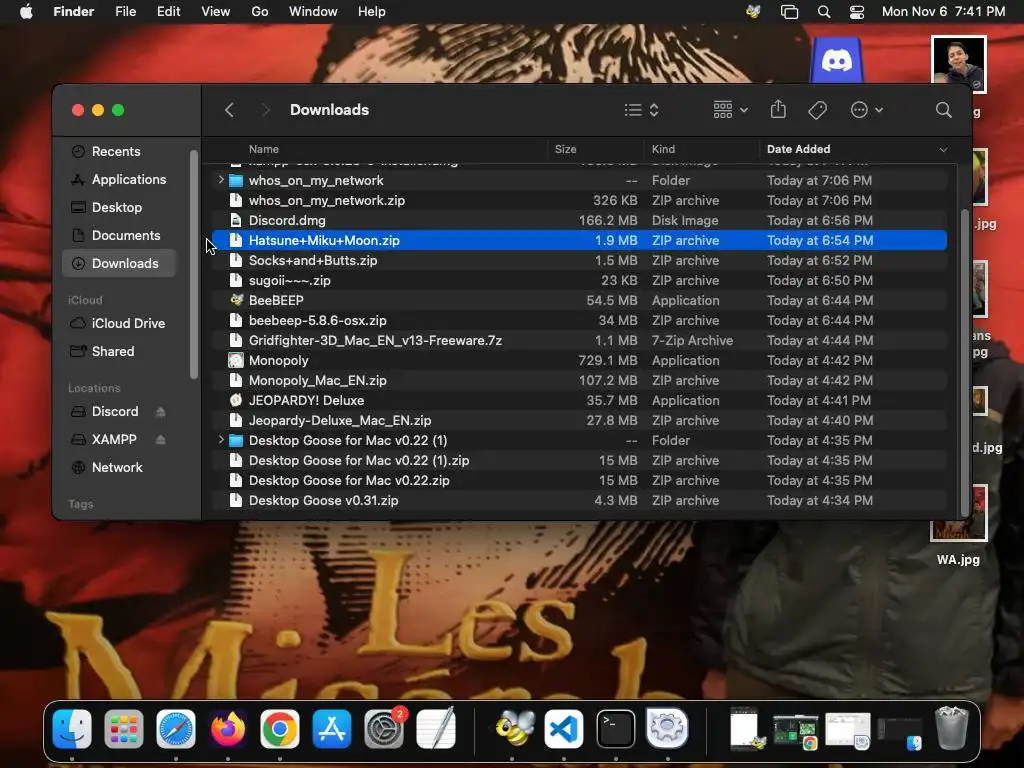Open the Edit menu
The height and width of the screenshot is (768, 1024).
click(168, 12)
